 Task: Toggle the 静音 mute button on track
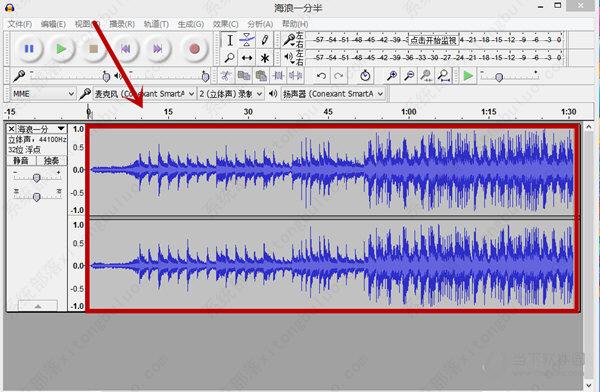(21, 160)
